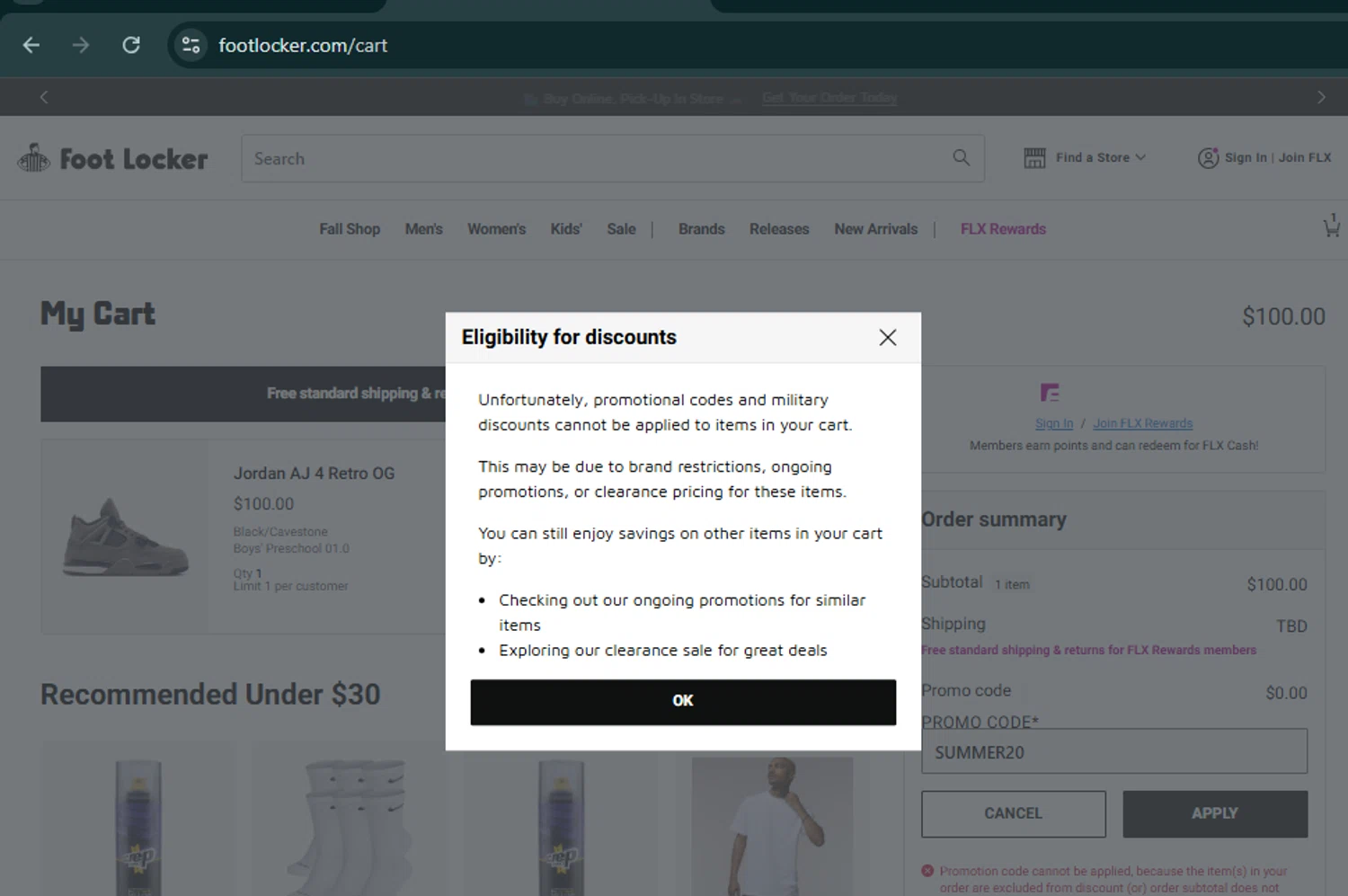Click the Sign In link in rewards box
The width and height of the screenshot is (1348, 896).
pyautogui.click(x=1054, y=423)
